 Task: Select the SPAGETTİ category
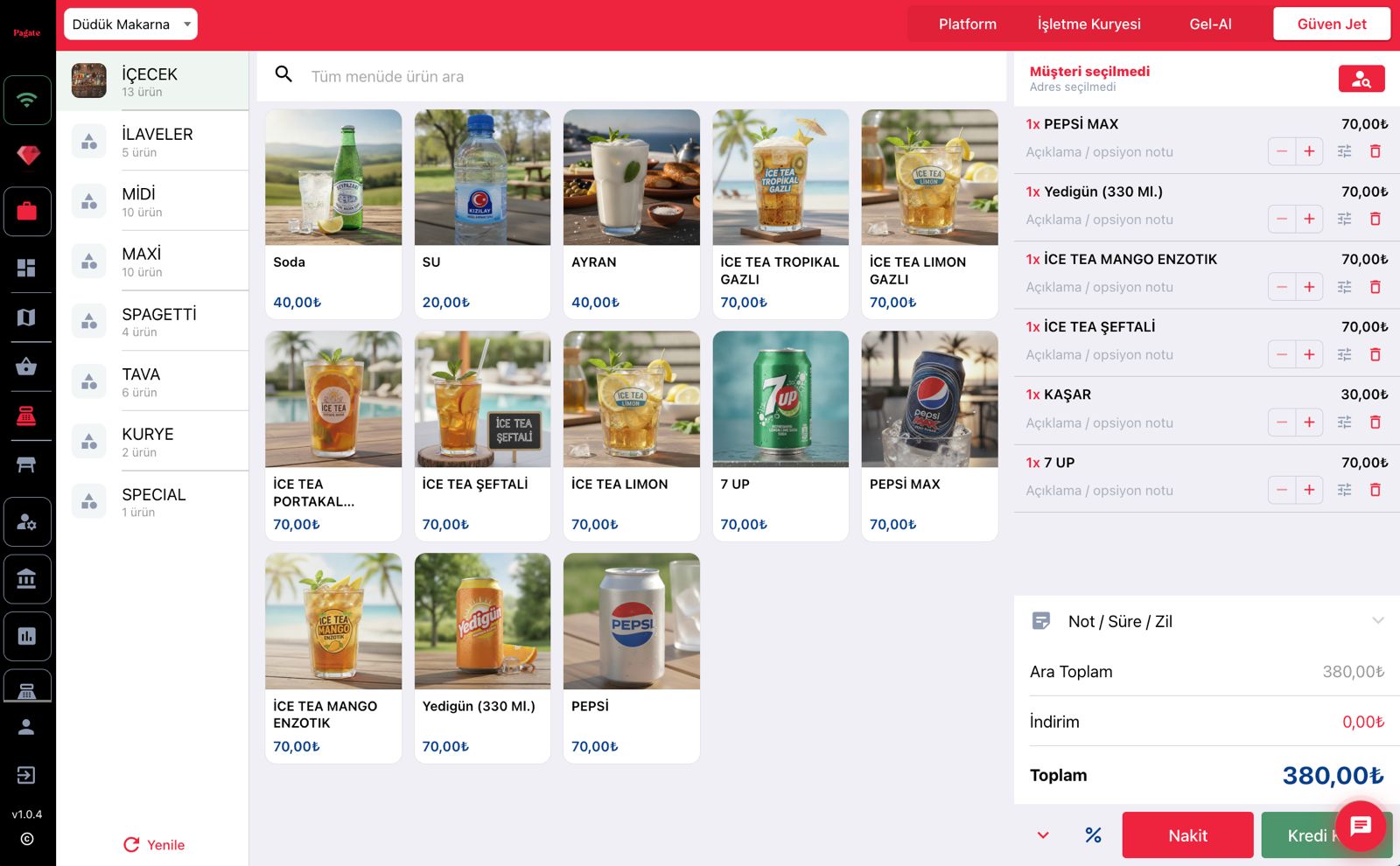tap(153, 321)
